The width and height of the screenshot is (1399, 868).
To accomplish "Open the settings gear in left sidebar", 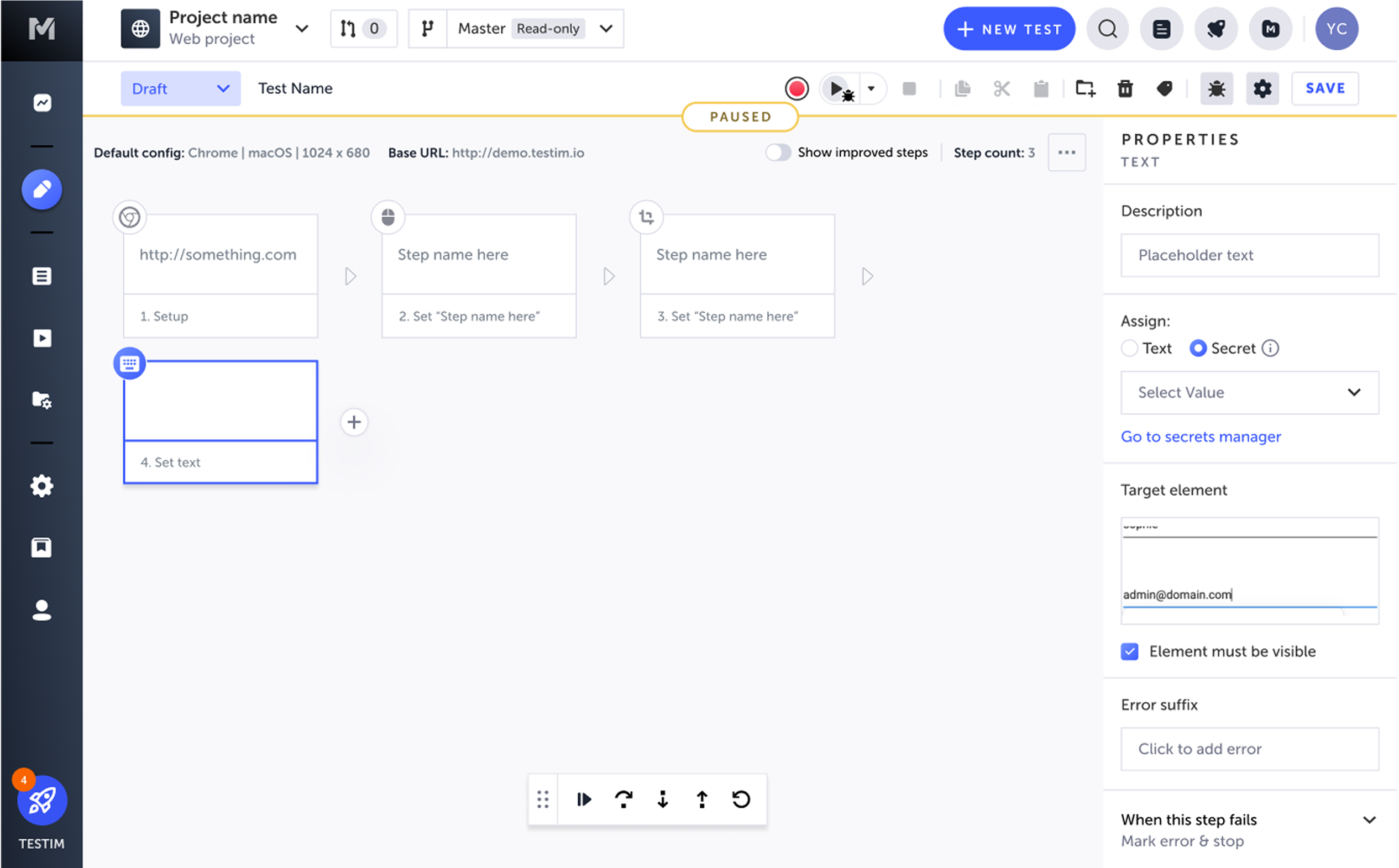I will pos(42,486).
